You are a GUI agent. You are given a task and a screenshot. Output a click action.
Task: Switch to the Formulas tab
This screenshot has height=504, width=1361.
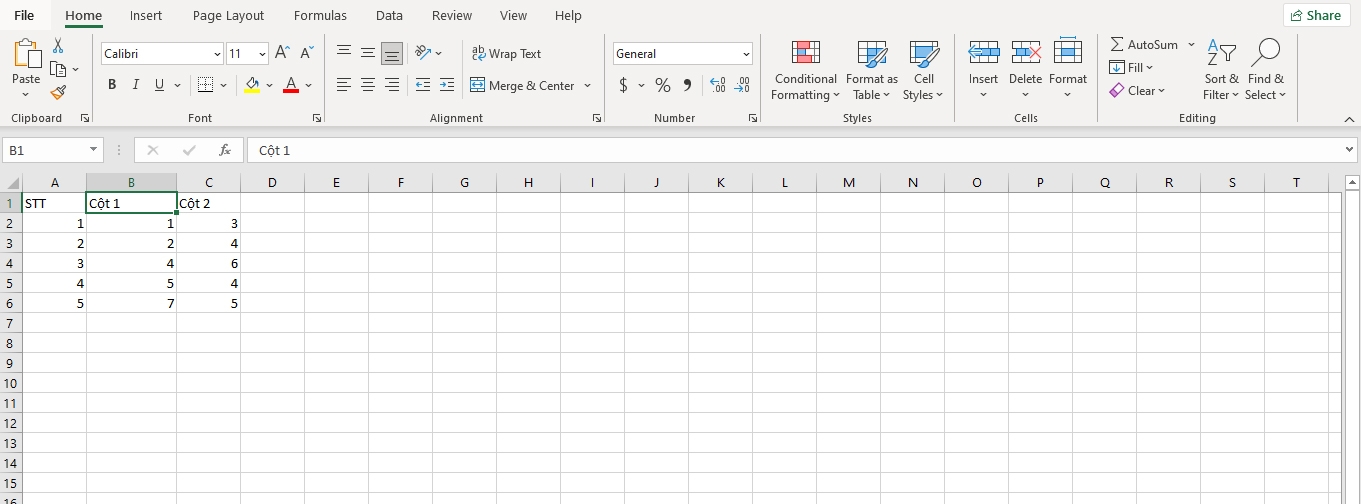(x=320, y=15)
